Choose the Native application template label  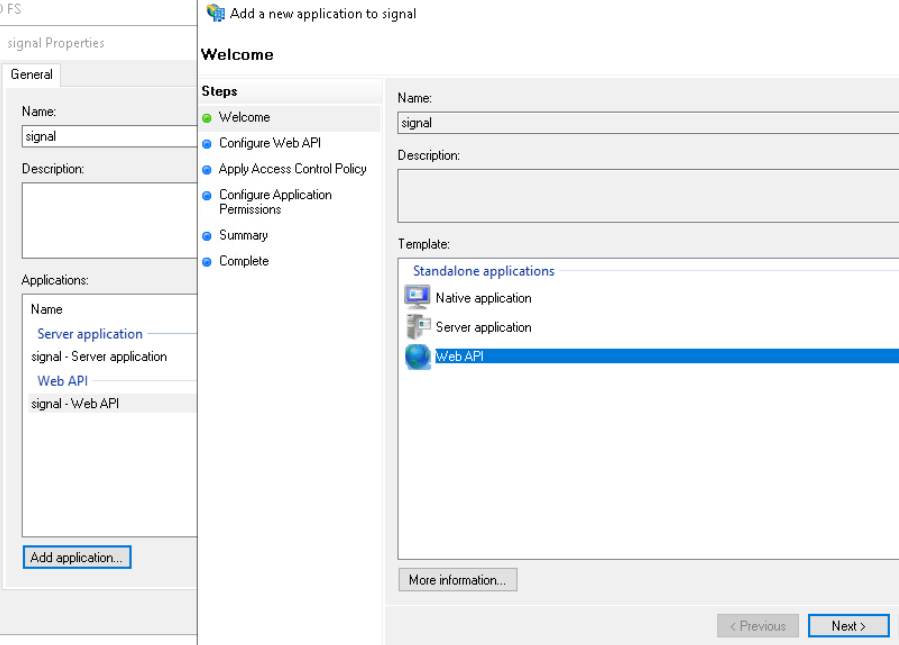point(483,298)
